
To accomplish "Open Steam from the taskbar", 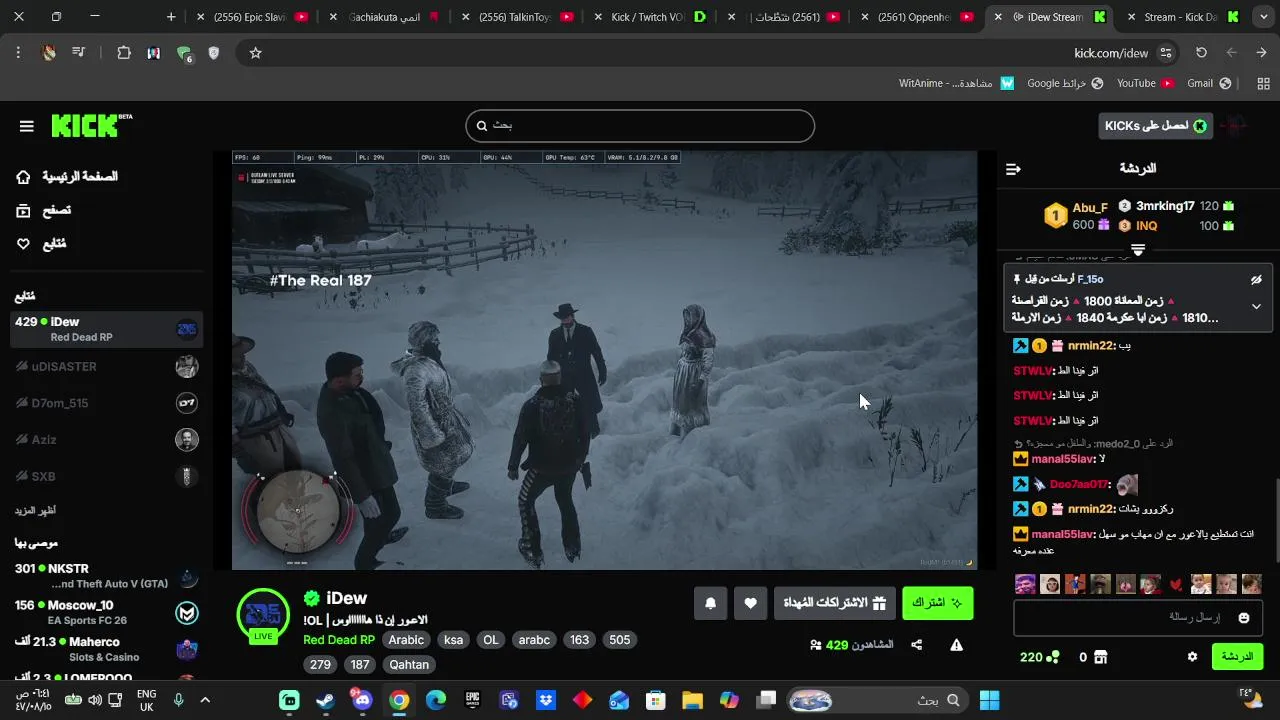I will tap(325, 700).
